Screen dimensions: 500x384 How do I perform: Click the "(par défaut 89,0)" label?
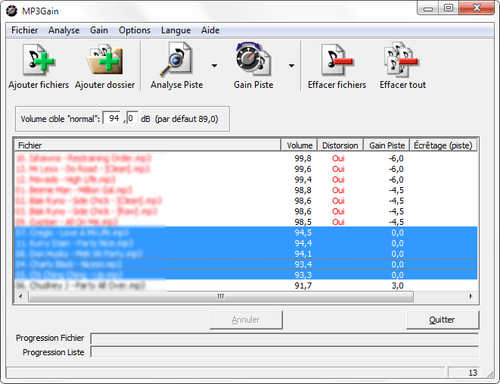pos(187,119)
